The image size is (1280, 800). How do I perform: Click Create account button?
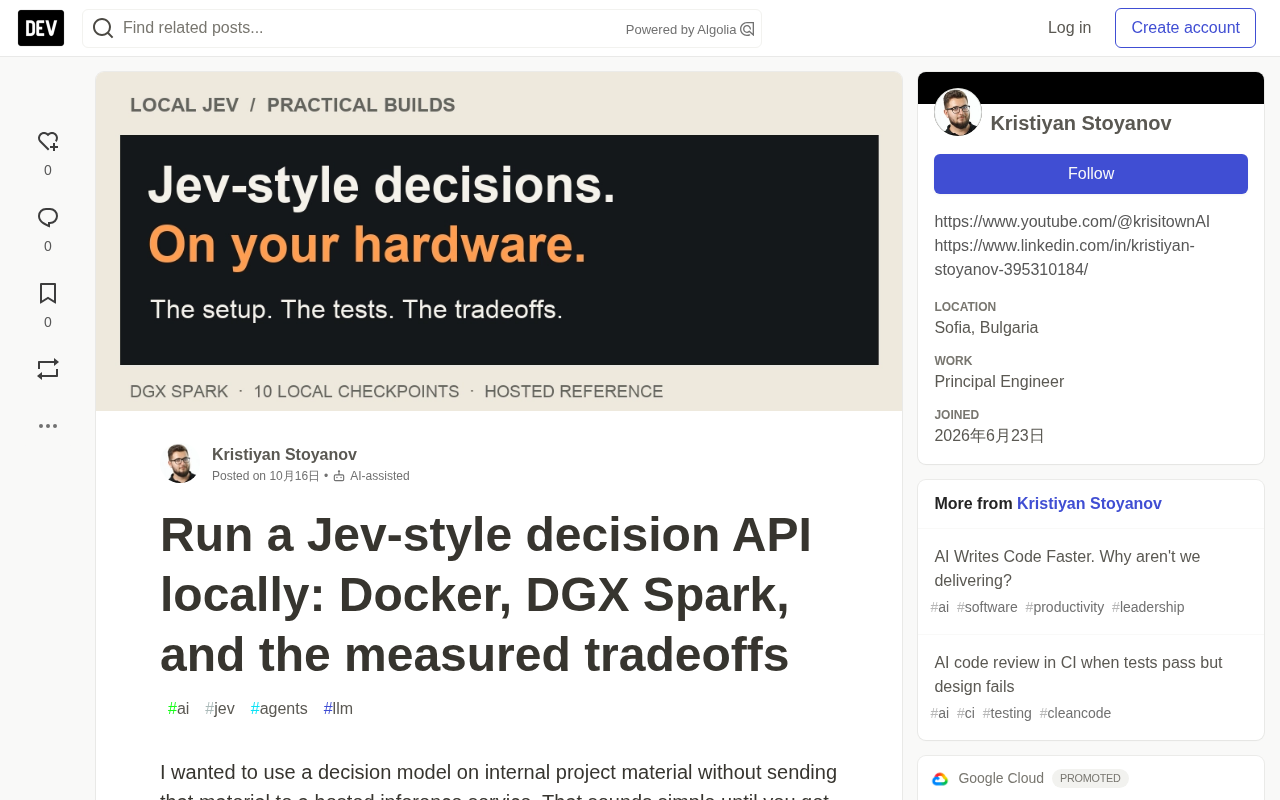[1185, 28]
